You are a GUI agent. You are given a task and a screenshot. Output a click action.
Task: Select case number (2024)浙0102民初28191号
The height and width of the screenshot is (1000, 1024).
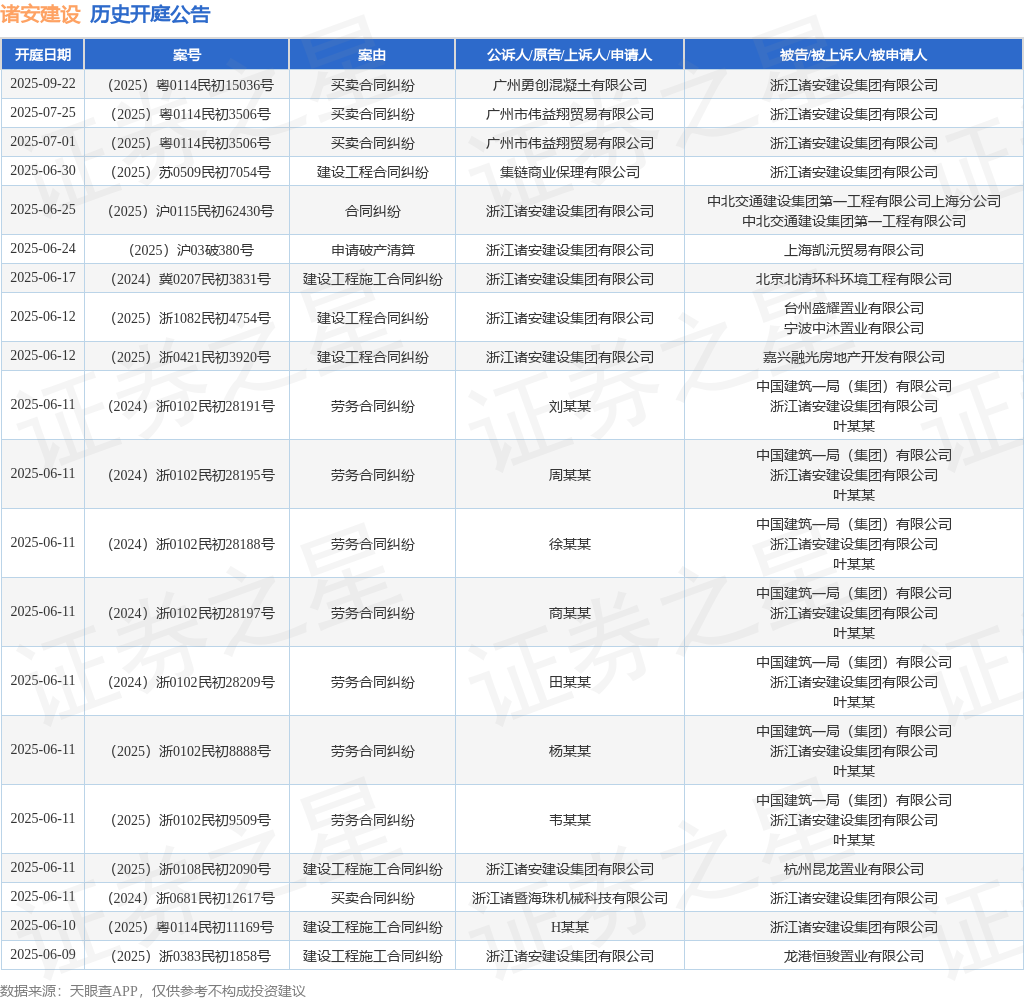191,406
